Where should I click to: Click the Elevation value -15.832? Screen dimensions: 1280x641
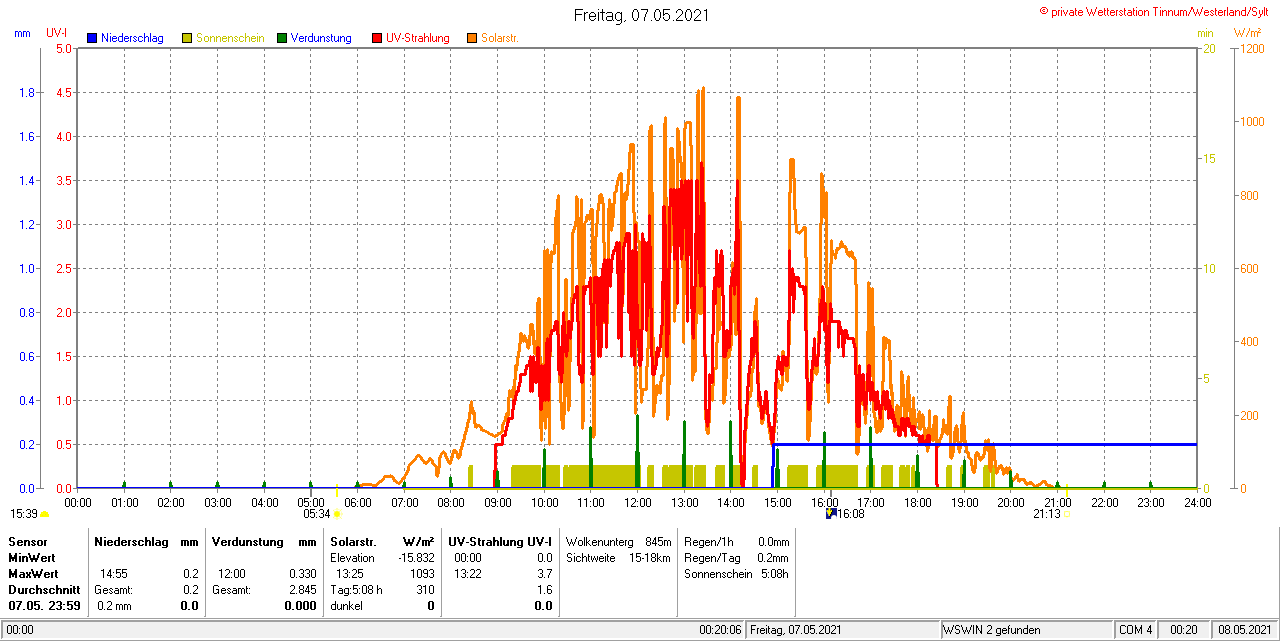click(415, 557)
